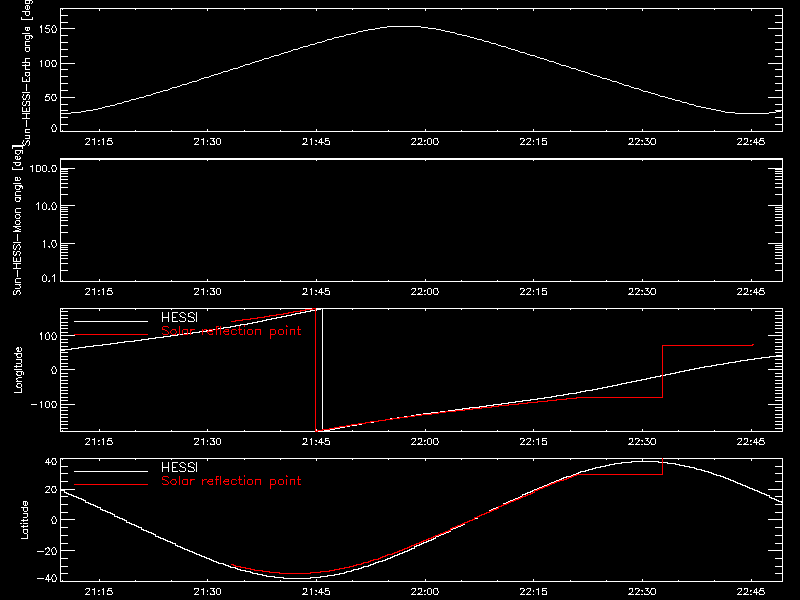Click red legend line sample in Longitude plot

[x=111, y=335]
